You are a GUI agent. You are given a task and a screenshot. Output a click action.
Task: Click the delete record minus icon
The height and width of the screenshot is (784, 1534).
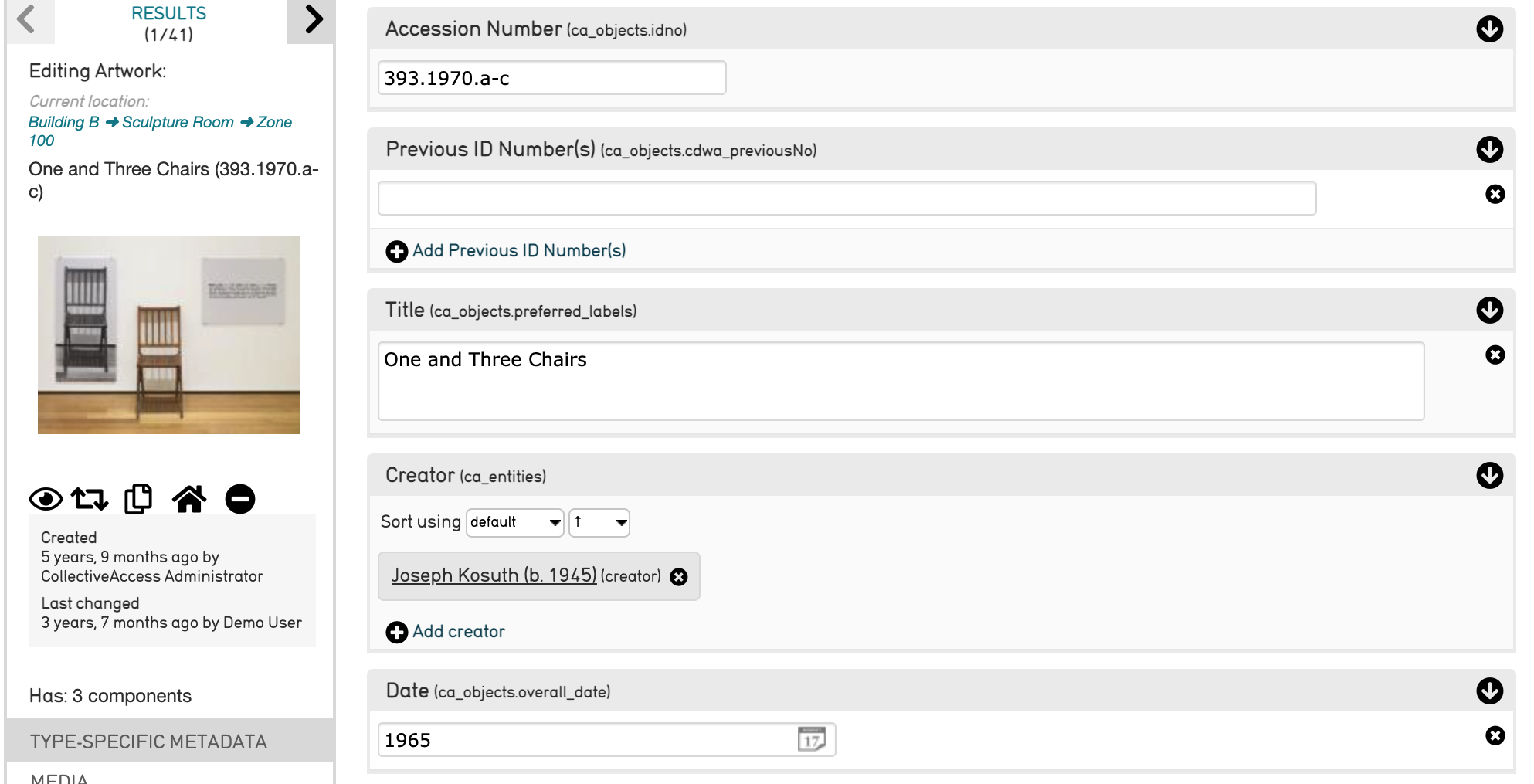240,499
